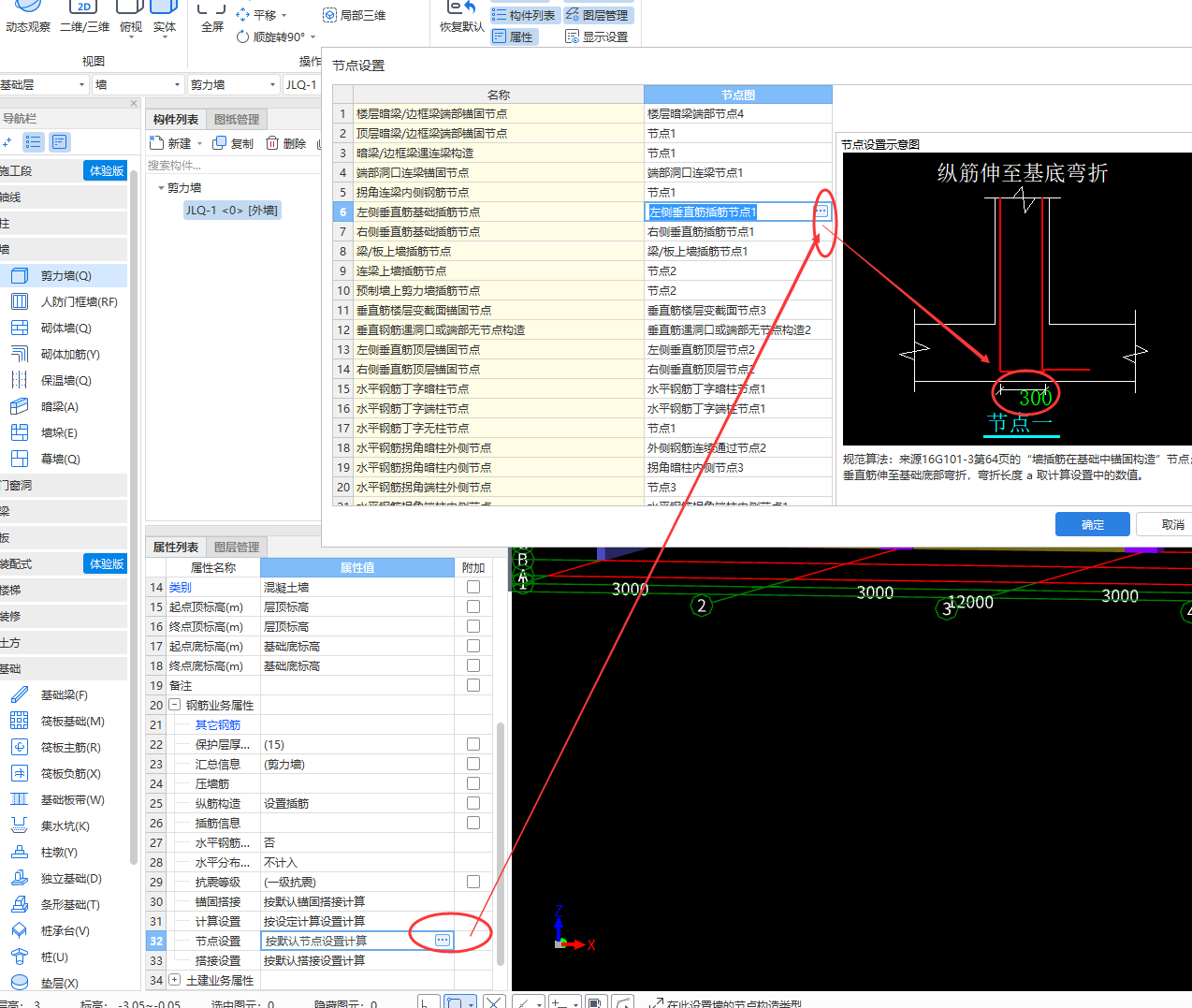The width and height of the screenshot is (1192, 1008).
Task: Open 平移 pan dropdown arrow
Action: pos(283,16)
